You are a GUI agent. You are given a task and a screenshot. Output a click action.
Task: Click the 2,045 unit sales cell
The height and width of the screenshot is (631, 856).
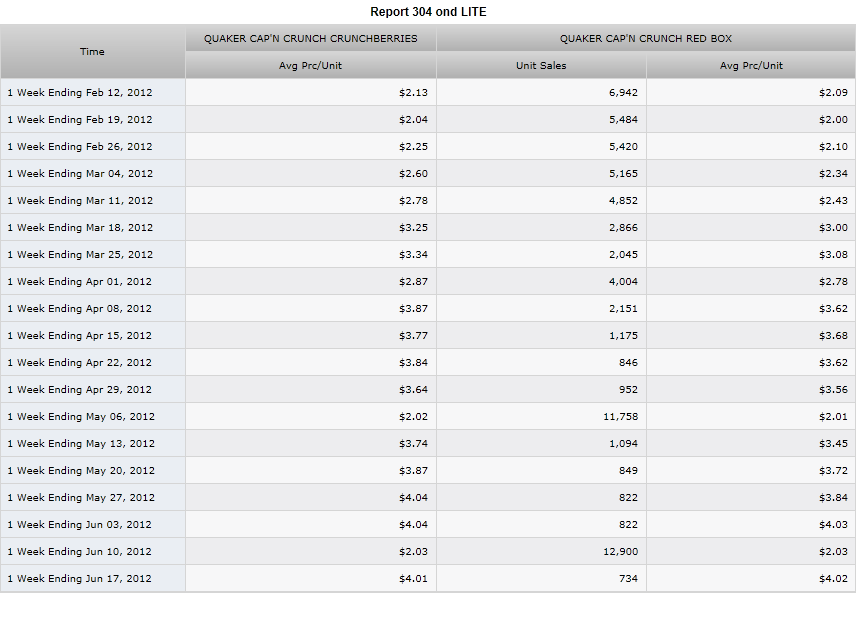541,254
